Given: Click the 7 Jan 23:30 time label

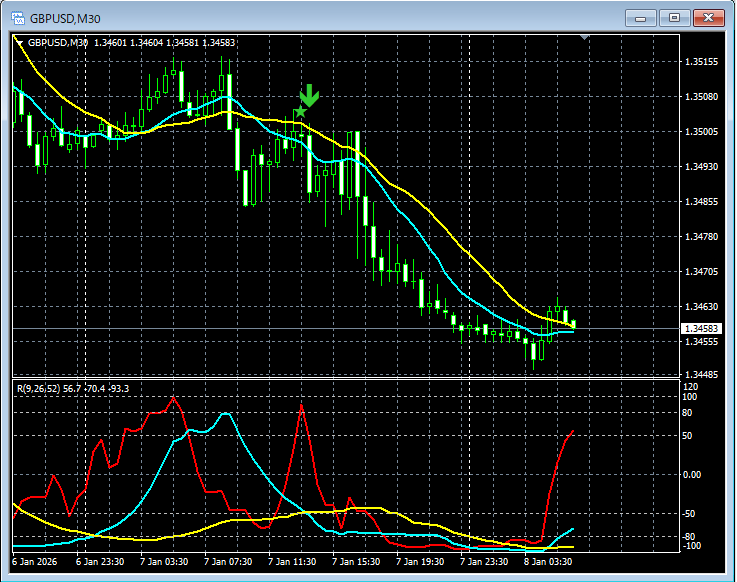Looking at the screenshot, I should tap(484, 562).
